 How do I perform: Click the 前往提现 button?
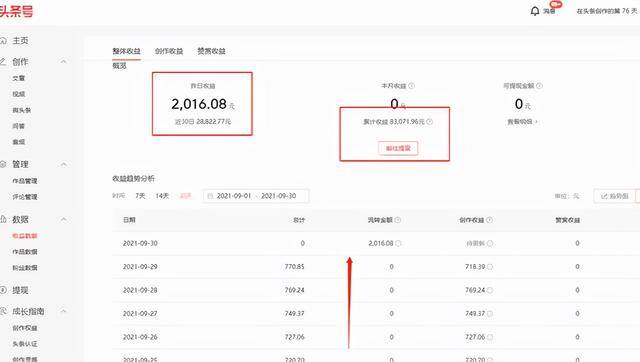[x=398, y=148]
